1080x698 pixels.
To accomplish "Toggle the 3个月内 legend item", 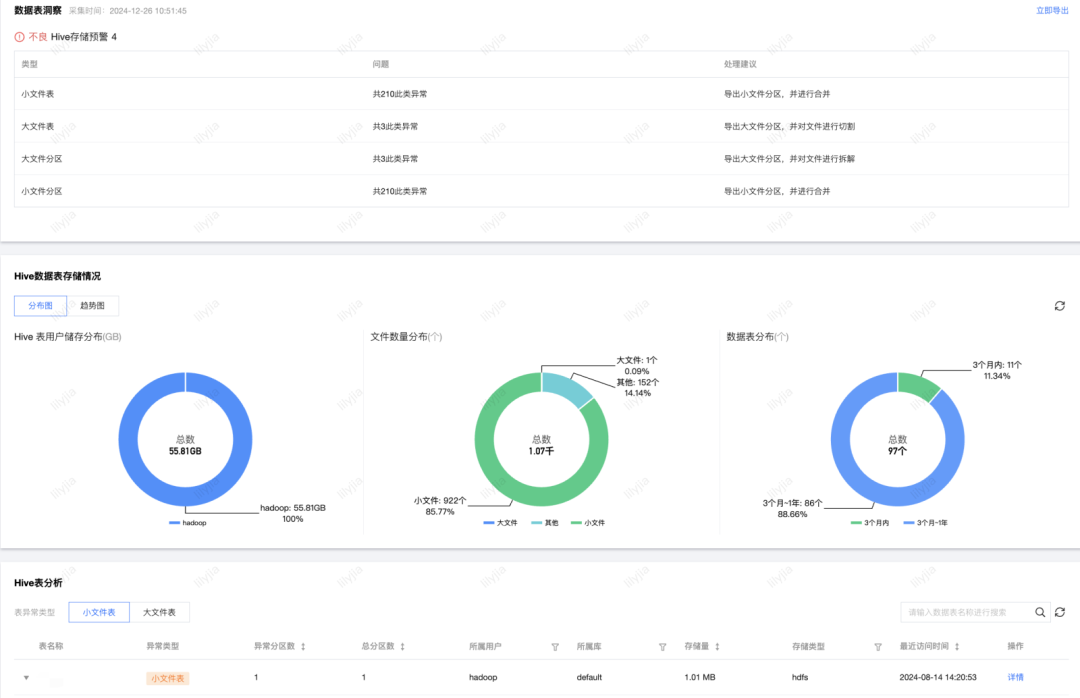I will click(x=870, y=523).
